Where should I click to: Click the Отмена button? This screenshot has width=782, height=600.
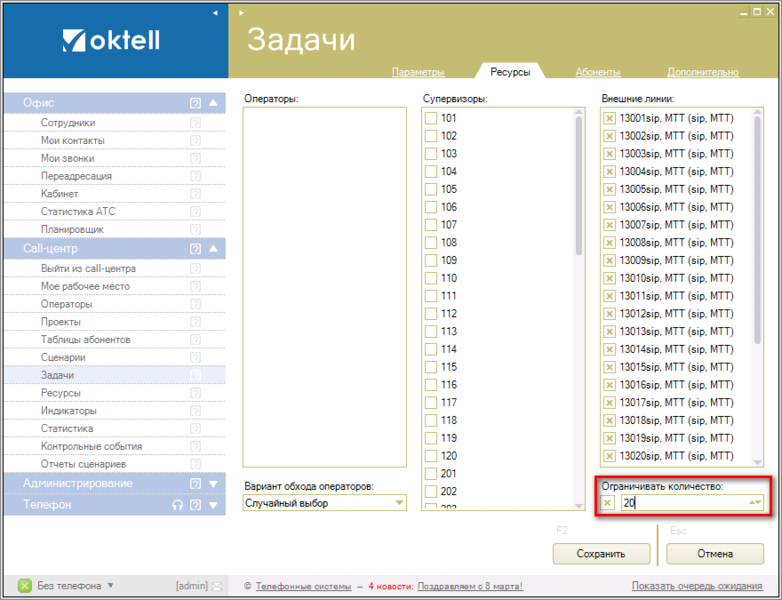point(715,554)
